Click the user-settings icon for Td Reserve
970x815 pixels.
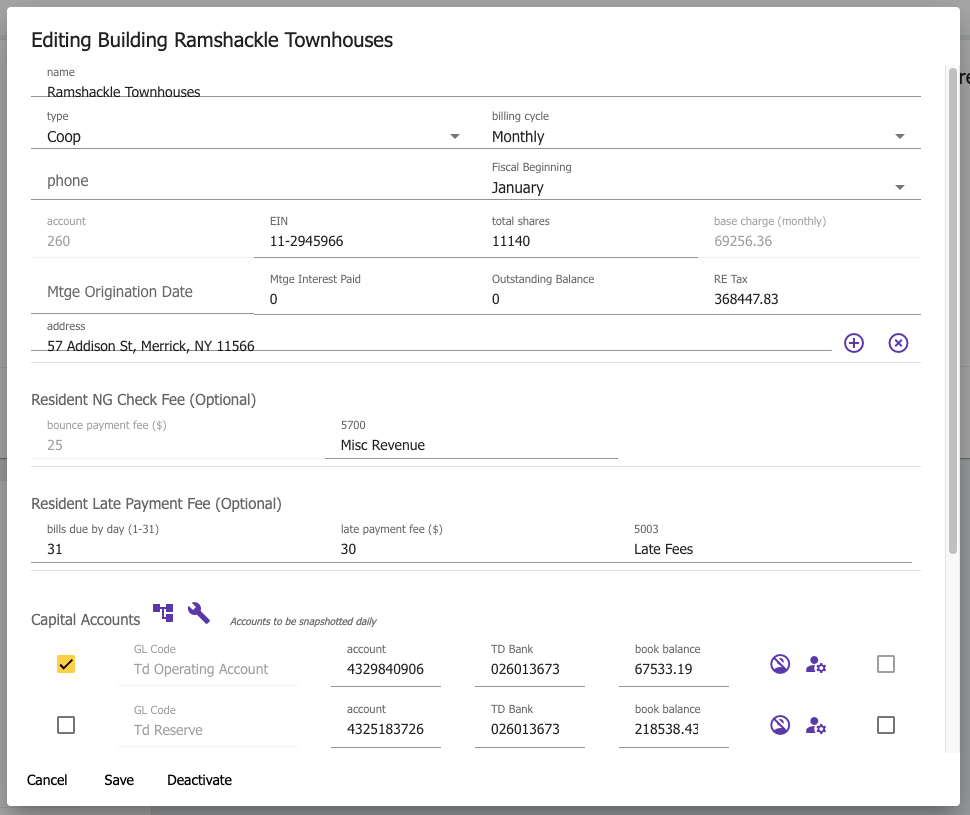(816, 725)
